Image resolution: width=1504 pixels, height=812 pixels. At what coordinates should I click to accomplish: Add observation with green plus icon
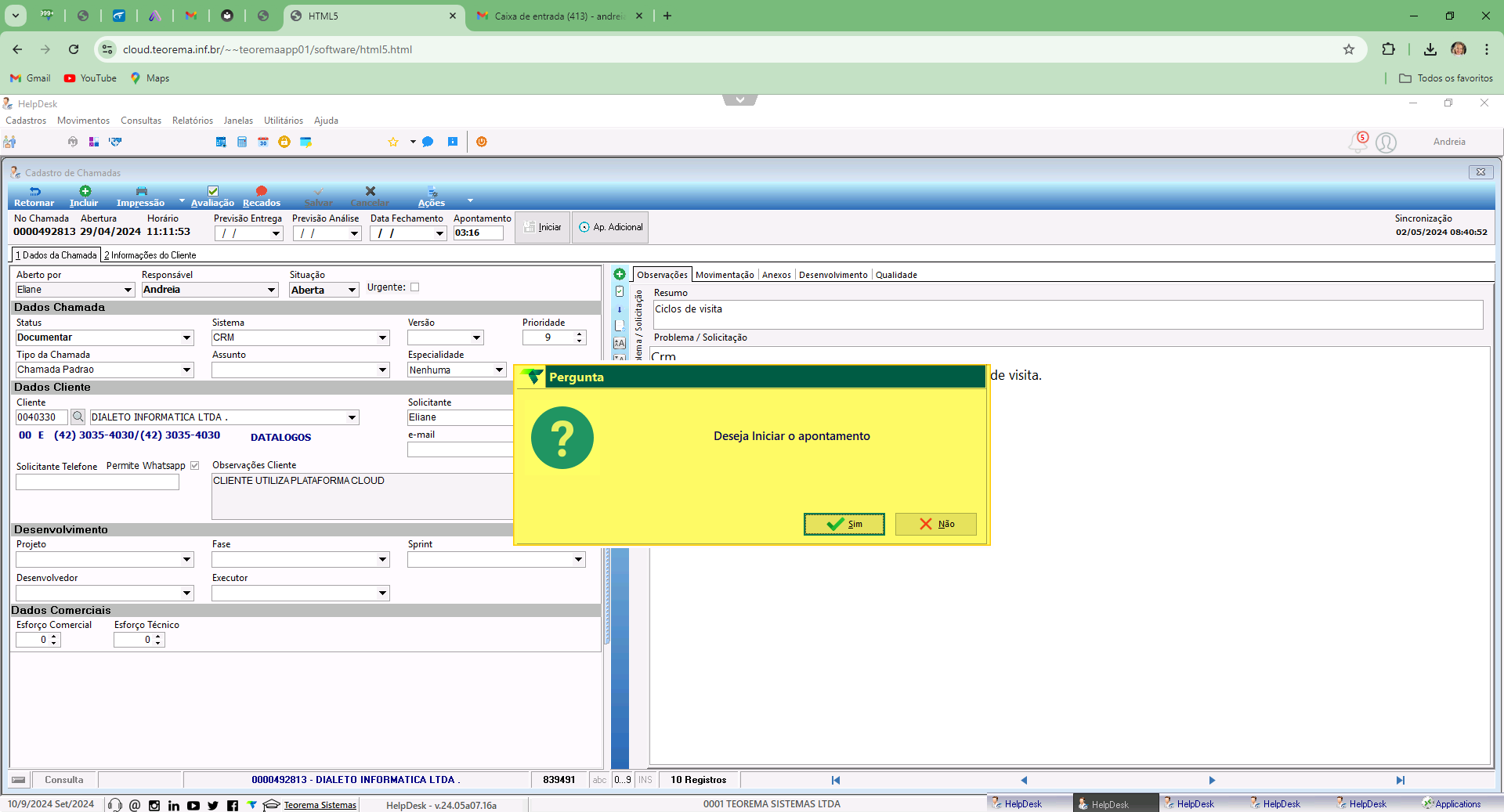[x=620, y=274]
